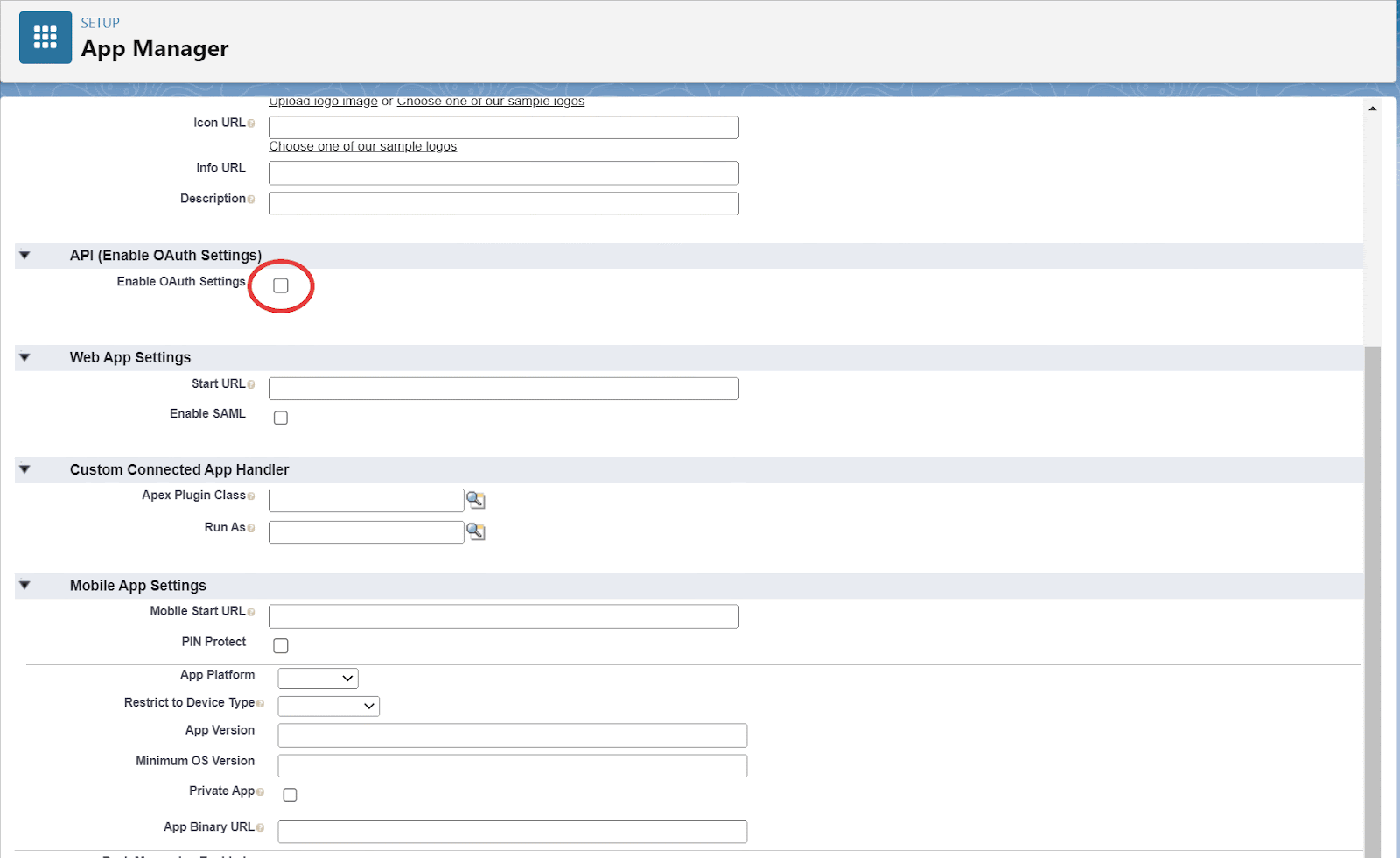1400x858 pixels.
Task: Tick the Private App checkbox
Action: [x=290, y=795]
